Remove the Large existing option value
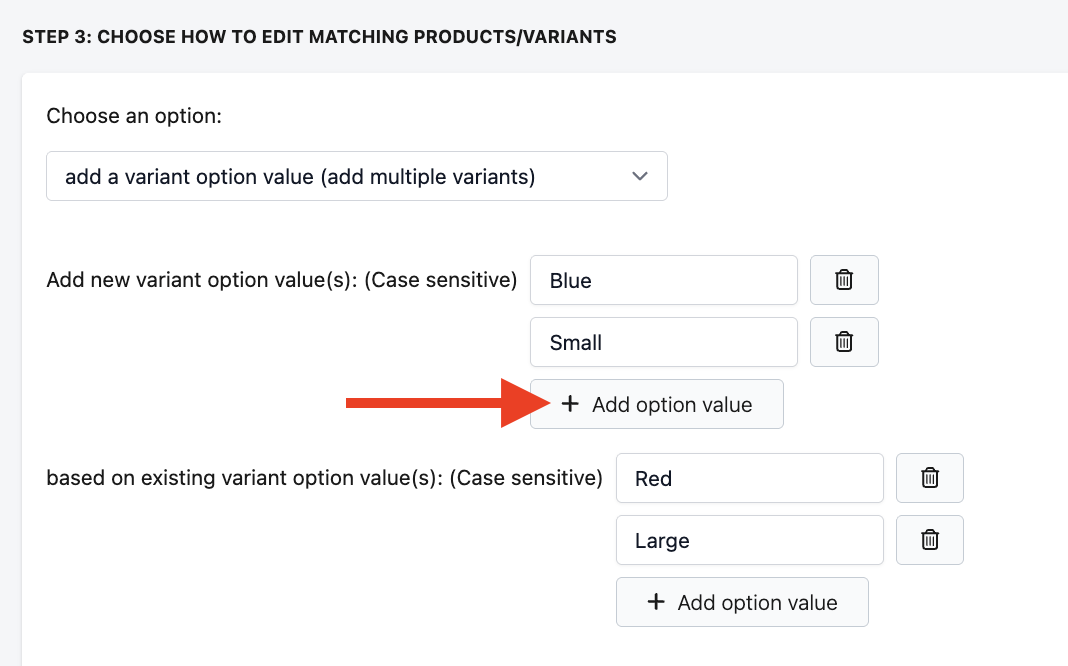Screen dimensions: 1068x666 pos(930,540)
